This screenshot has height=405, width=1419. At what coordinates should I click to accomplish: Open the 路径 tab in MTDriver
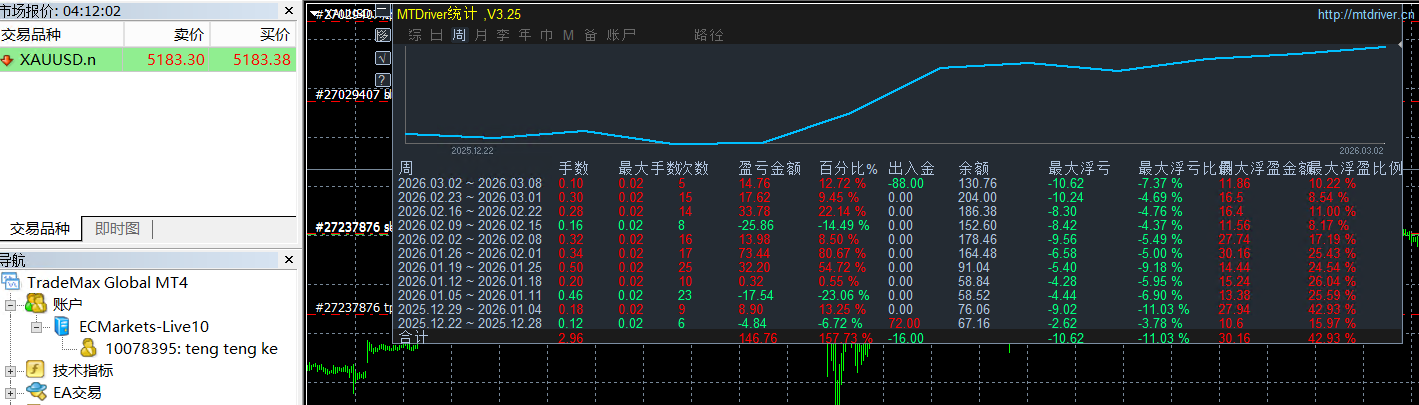[x=709, y=35]
